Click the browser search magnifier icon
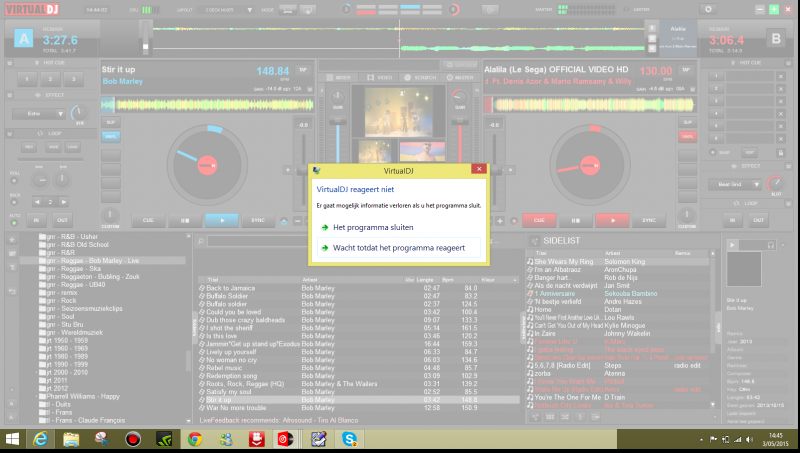 201,241
